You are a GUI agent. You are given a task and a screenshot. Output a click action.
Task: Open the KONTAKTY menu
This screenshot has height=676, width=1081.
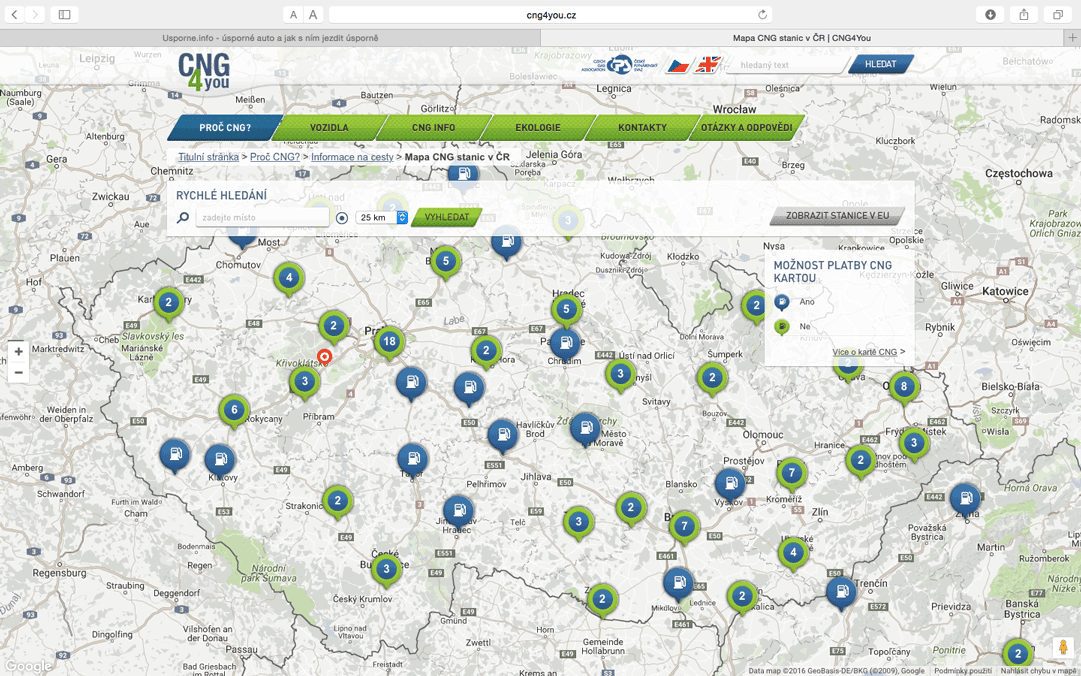[642, 127]
